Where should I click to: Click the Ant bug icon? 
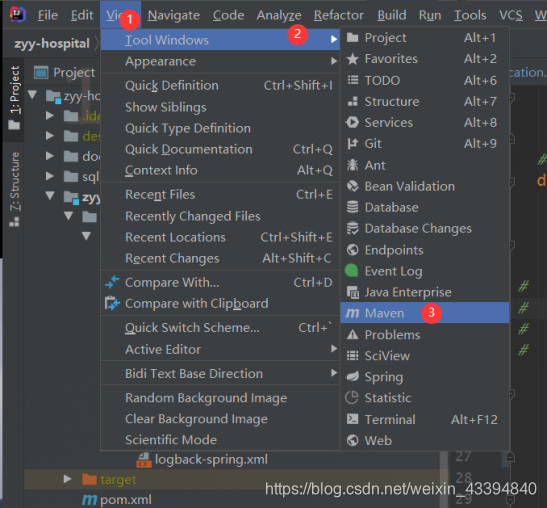[352, 165]
